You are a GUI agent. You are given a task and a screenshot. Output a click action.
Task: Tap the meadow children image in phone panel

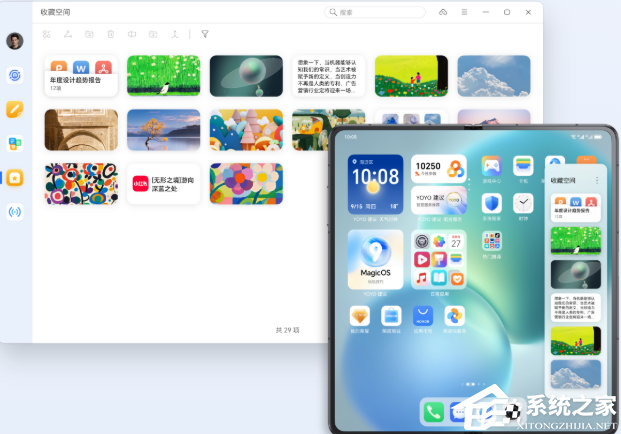click(576, 341)
